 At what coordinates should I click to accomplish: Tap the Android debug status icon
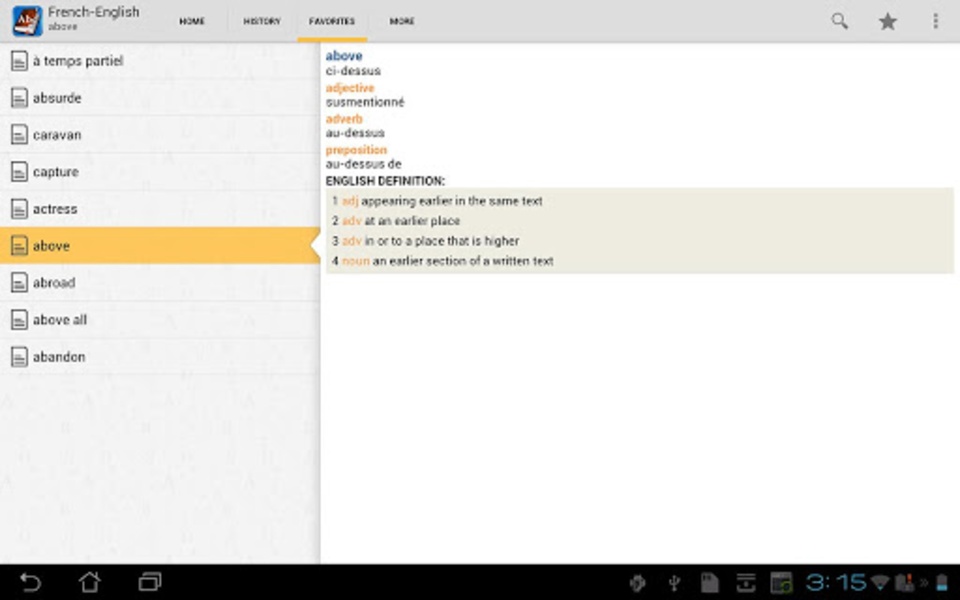coord(637,583)
